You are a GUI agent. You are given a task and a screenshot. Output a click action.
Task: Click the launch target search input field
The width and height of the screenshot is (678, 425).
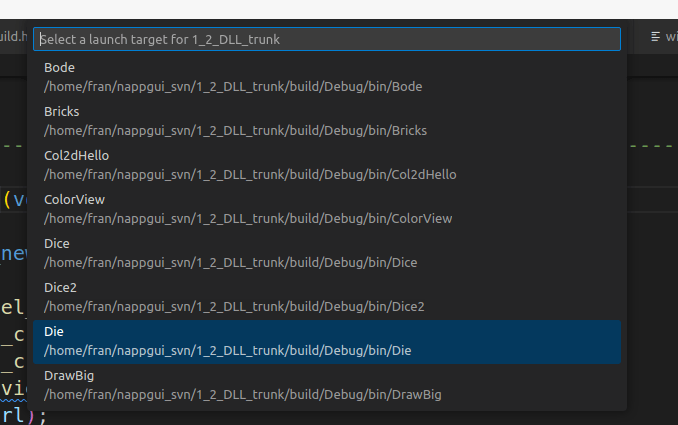(327, 39)
